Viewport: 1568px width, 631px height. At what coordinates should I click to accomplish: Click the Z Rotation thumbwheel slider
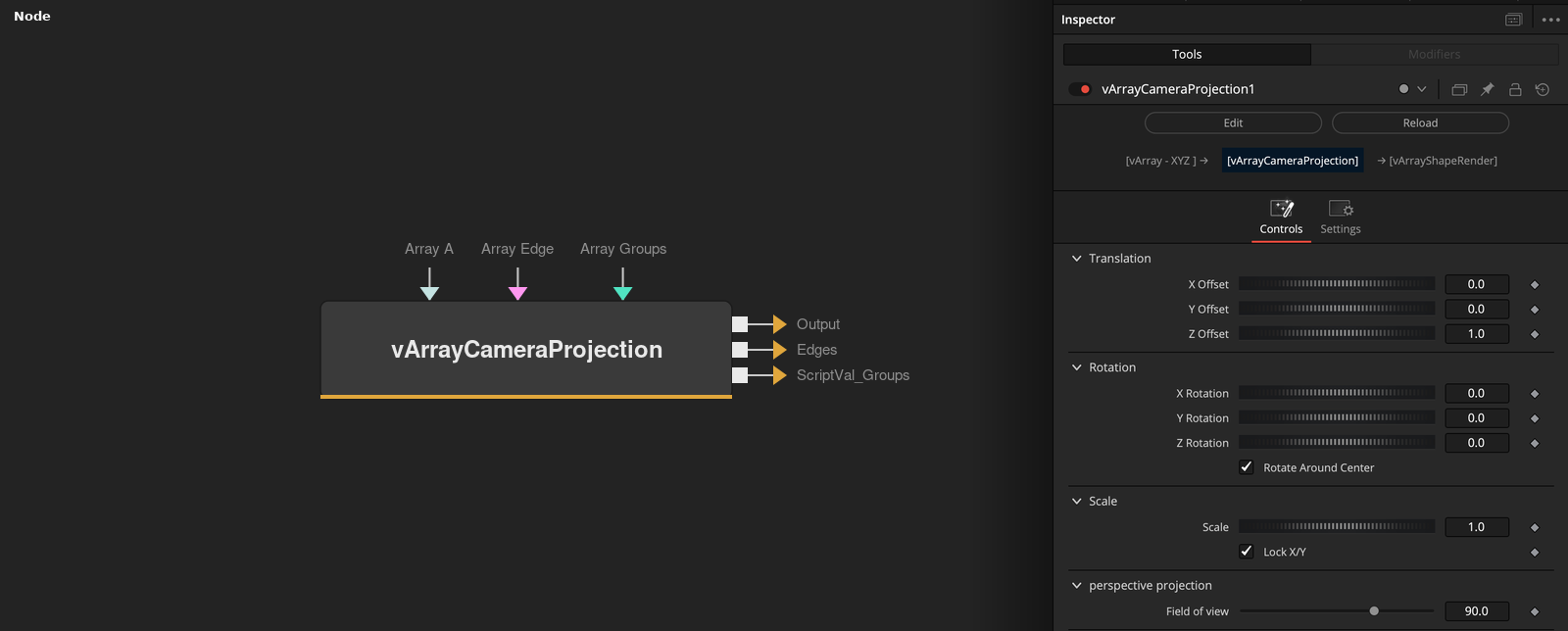(1337, 443)
